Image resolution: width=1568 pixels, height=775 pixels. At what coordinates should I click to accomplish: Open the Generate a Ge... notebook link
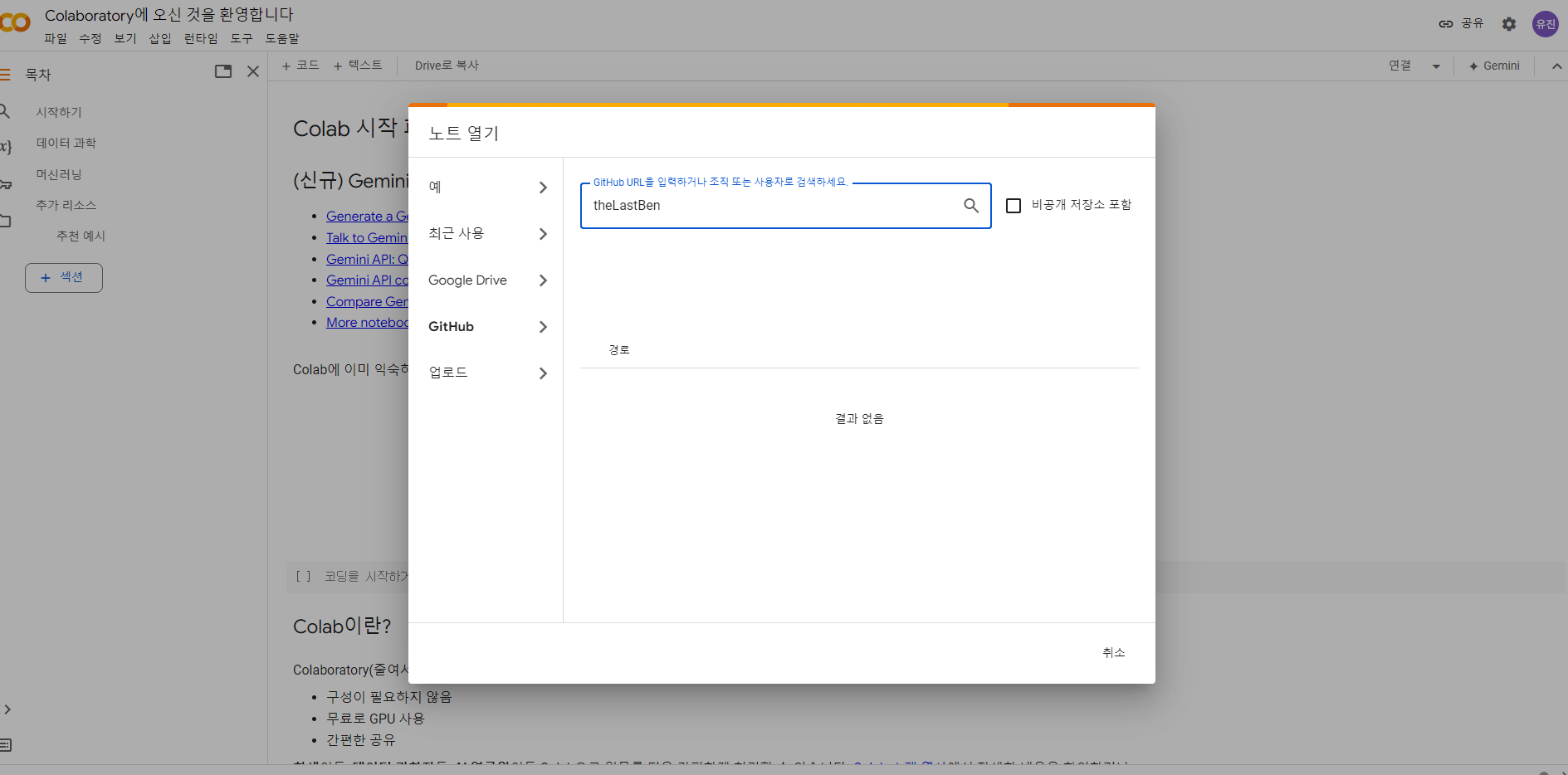(367, 217)
